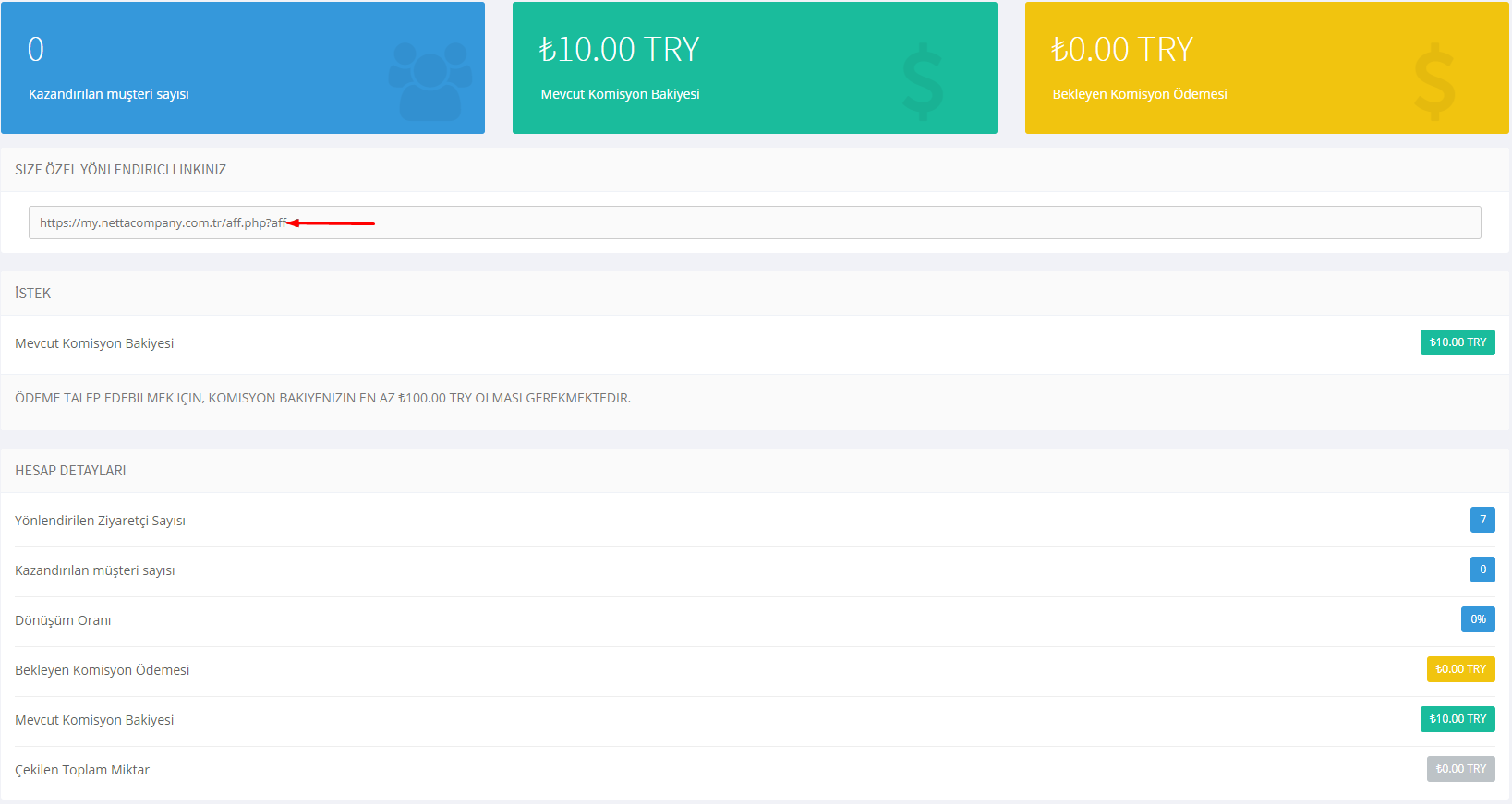Click 'Bekleyen Komisyon Ödemesi' label in yellow card
Screen dimensions: 1512x804
pyautogui.click(x=1140, y=94)
